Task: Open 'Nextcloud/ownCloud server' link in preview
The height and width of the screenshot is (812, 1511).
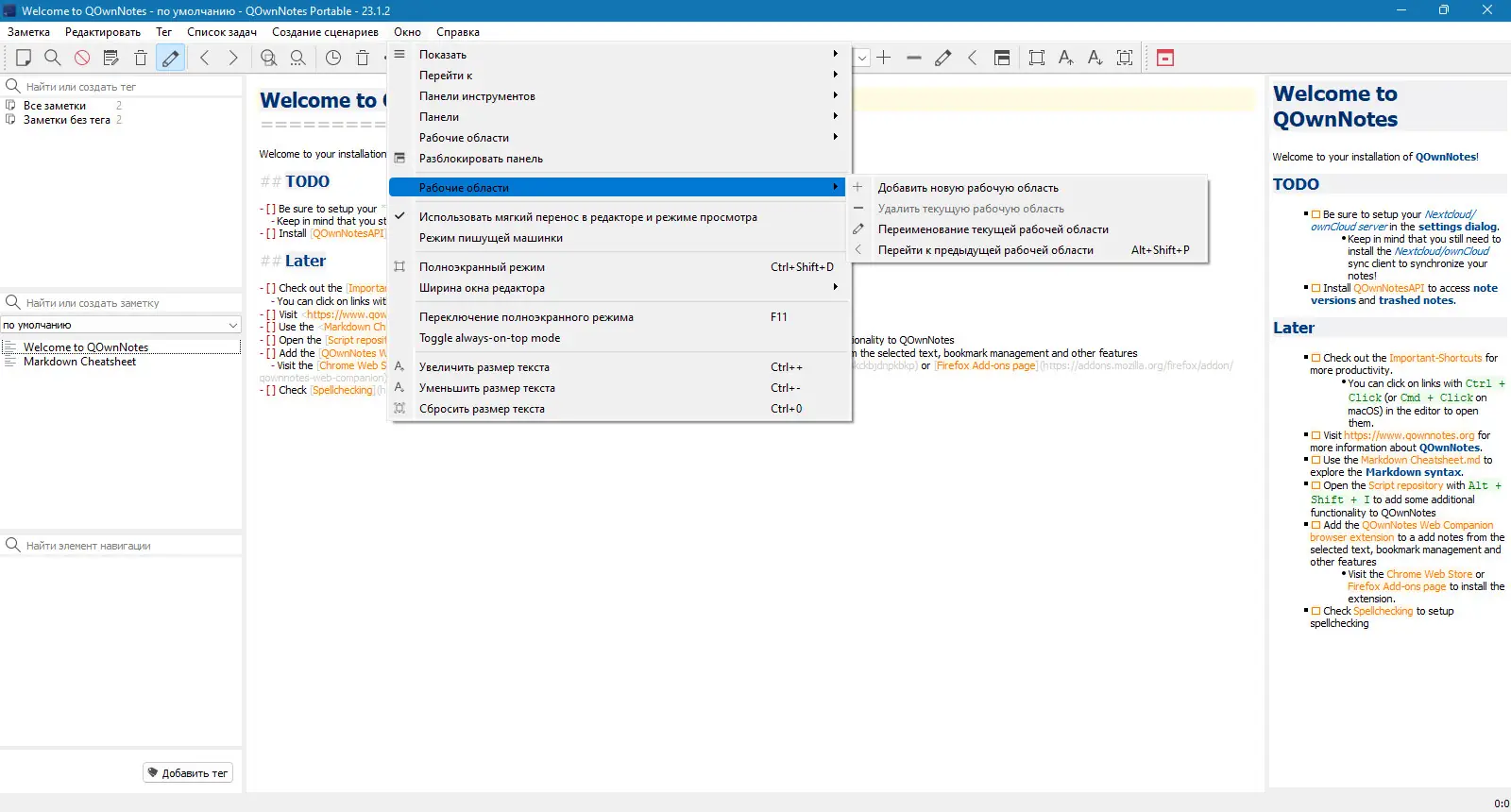Action: (1393, 221)
